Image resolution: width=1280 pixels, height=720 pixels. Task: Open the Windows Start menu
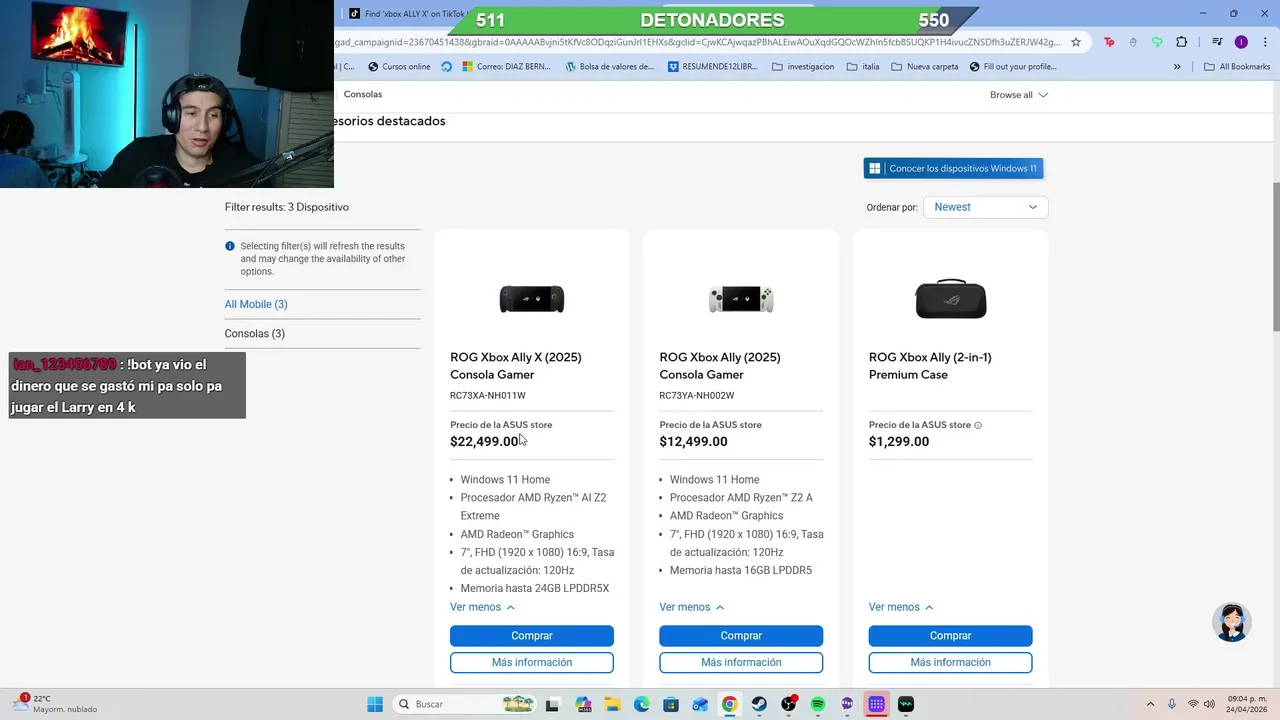tap(375, 704)
